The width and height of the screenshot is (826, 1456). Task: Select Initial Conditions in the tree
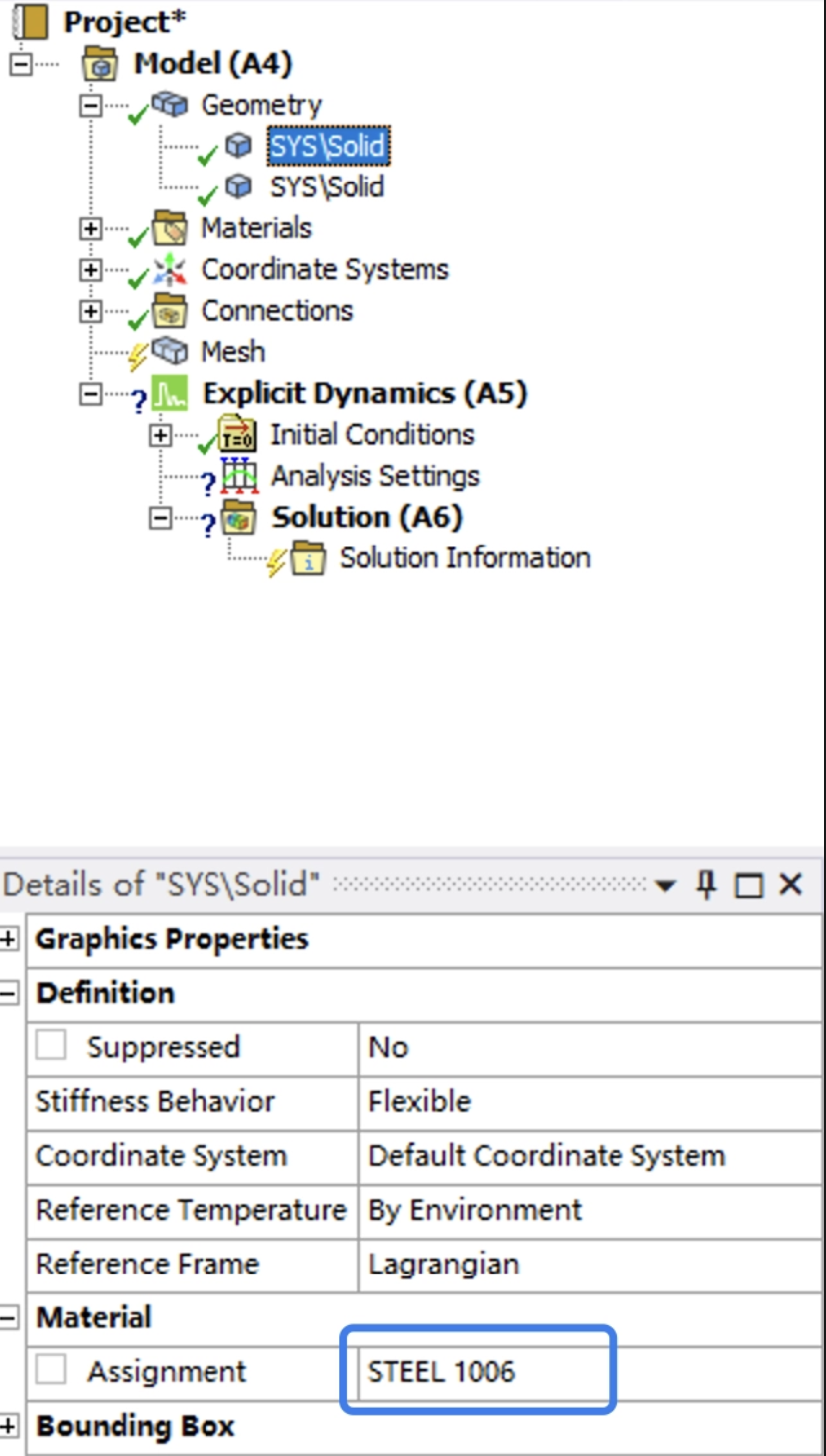372,435
